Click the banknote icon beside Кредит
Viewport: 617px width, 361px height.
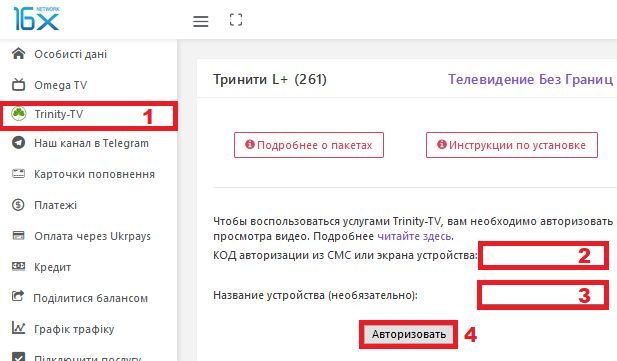point(18,267)
